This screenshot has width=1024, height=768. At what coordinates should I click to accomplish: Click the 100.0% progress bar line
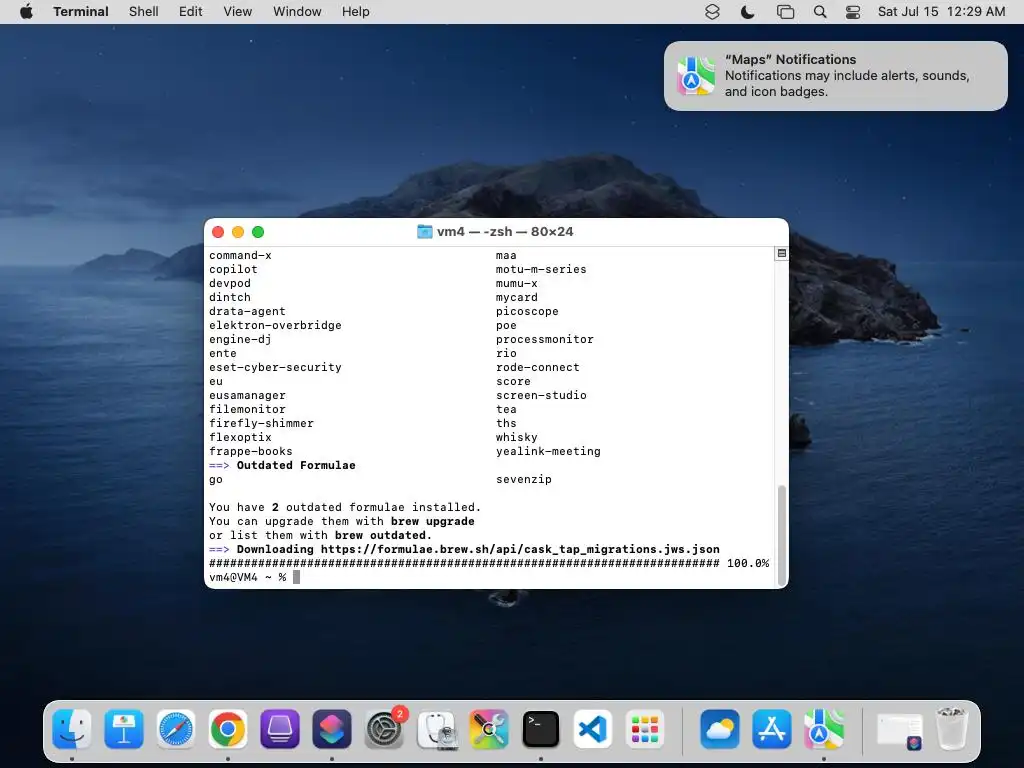click(489, 564)
